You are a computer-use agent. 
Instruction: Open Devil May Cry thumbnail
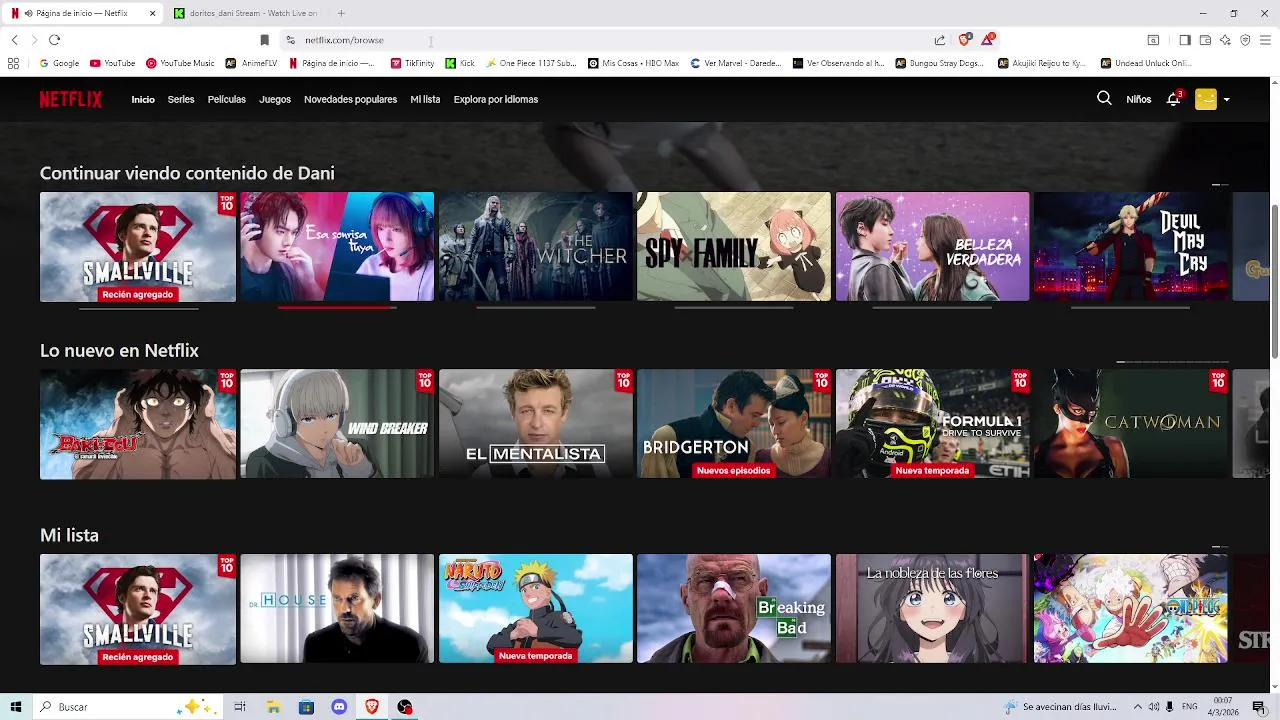point(1131,246)
